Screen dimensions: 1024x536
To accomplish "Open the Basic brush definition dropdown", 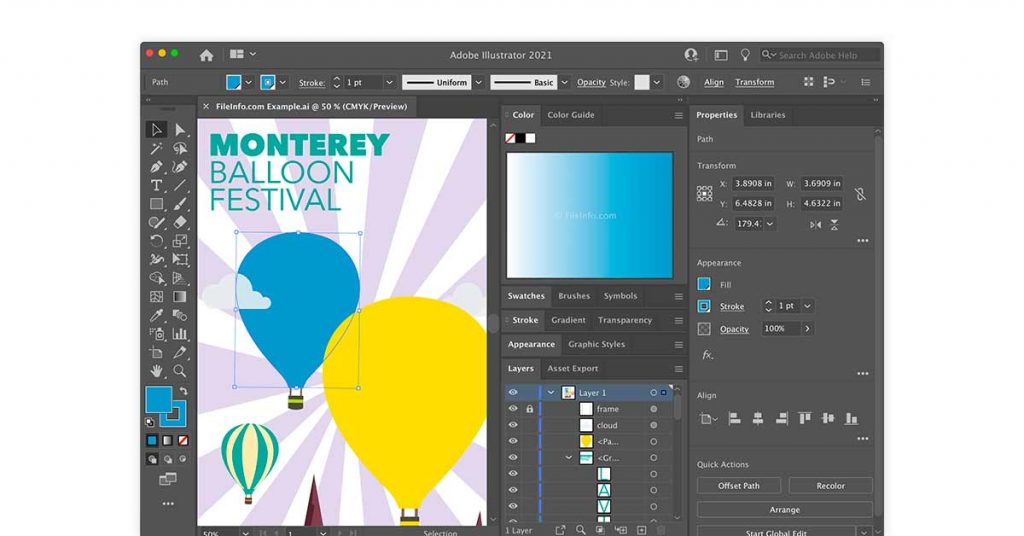I will [565, 82].
